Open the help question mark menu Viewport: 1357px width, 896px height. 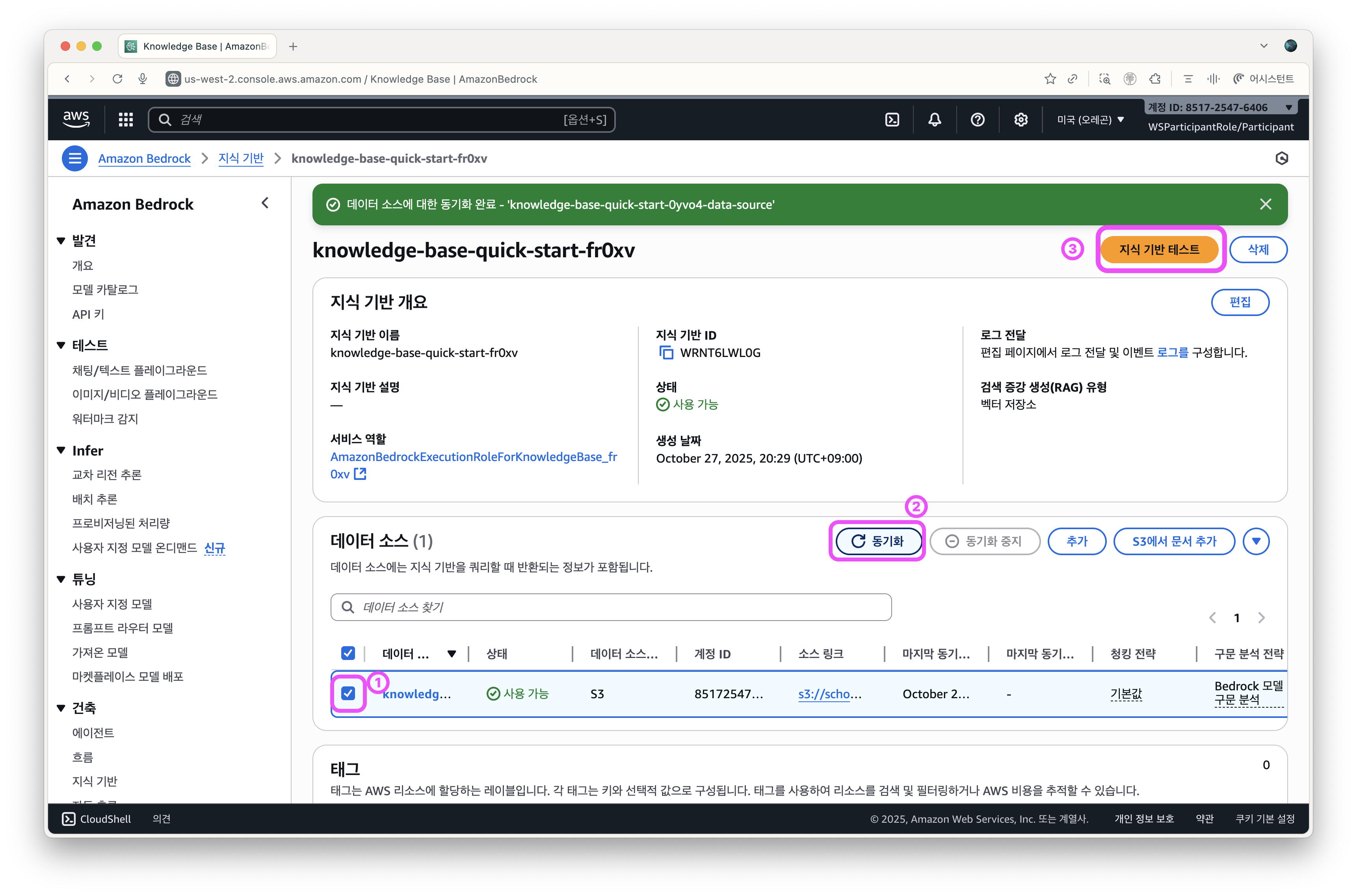978,119
